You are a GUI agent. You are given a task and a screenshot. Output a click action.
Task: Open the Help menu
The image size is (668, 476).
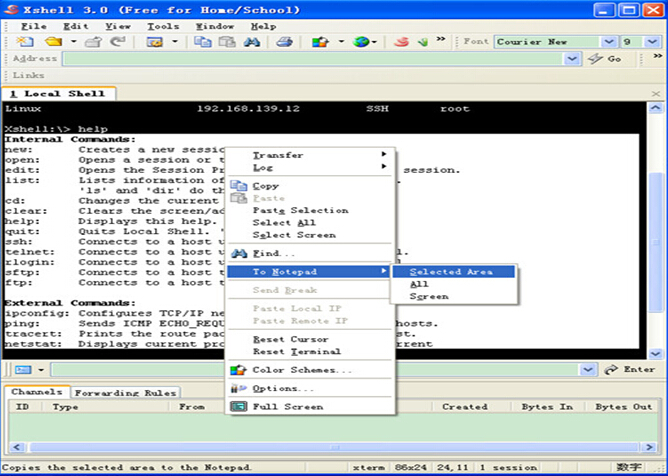click(x=263, y=26)
